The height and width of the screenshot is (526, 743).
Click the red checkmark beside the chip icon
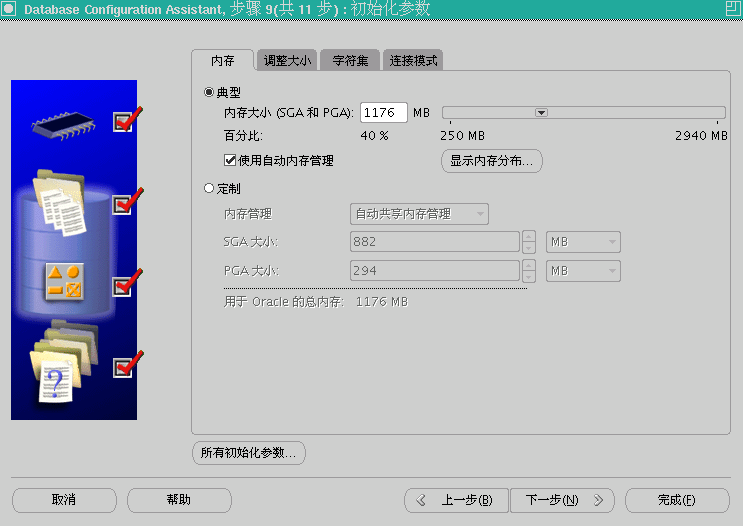[128, 119]
